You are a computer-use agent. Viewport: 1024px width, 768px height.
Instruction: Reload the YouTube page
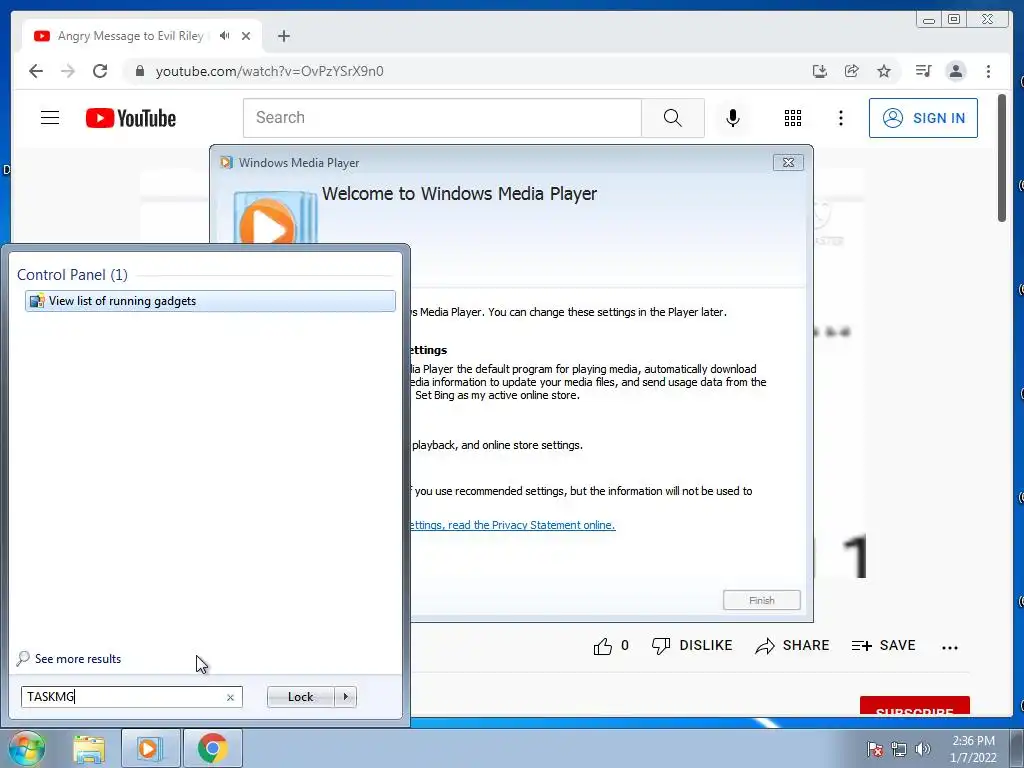click(x=100, y=71)
